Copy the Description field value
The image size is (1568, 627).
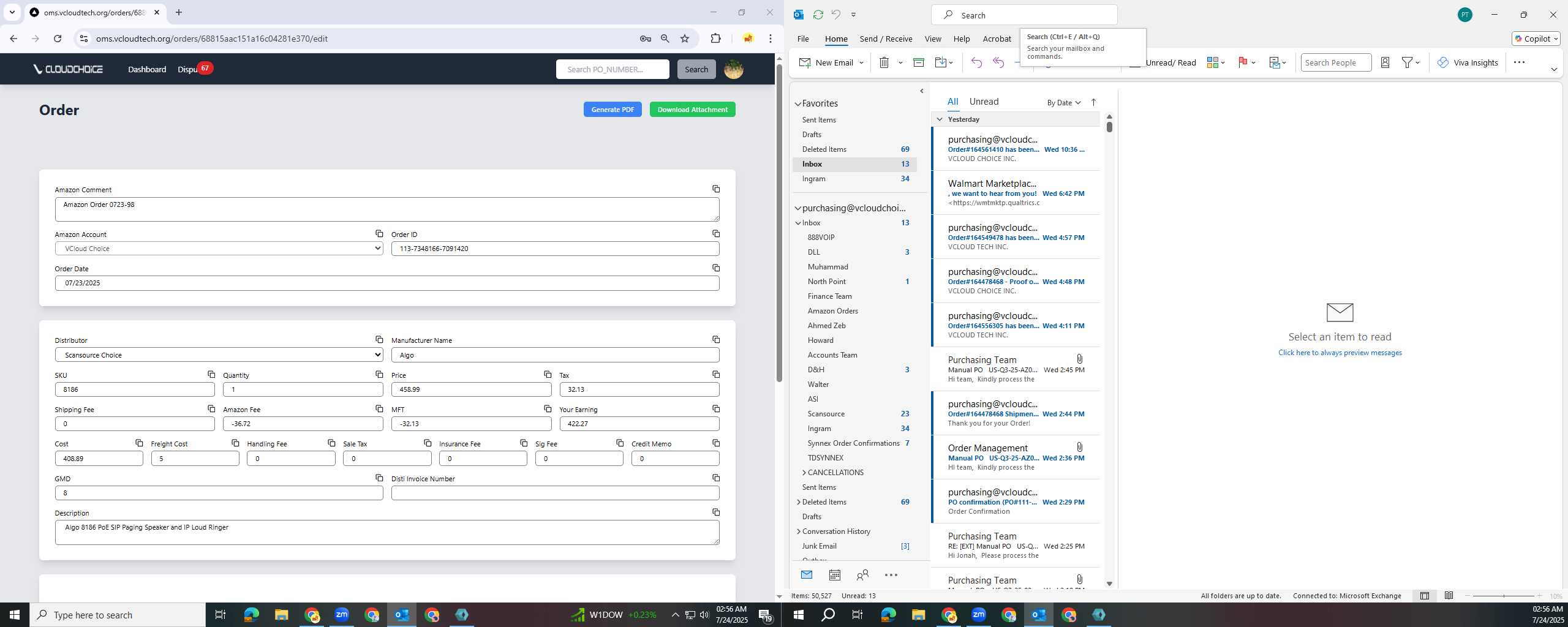(715, 512)
